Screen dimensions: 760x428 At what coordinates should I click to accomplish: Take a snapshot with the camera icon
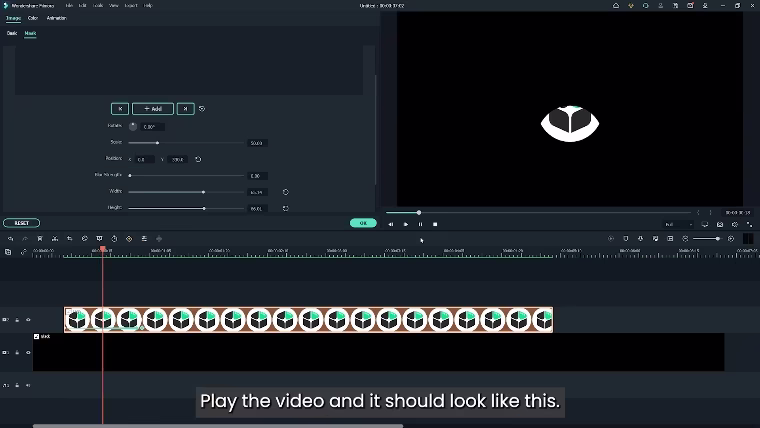(x=720, y=224)
